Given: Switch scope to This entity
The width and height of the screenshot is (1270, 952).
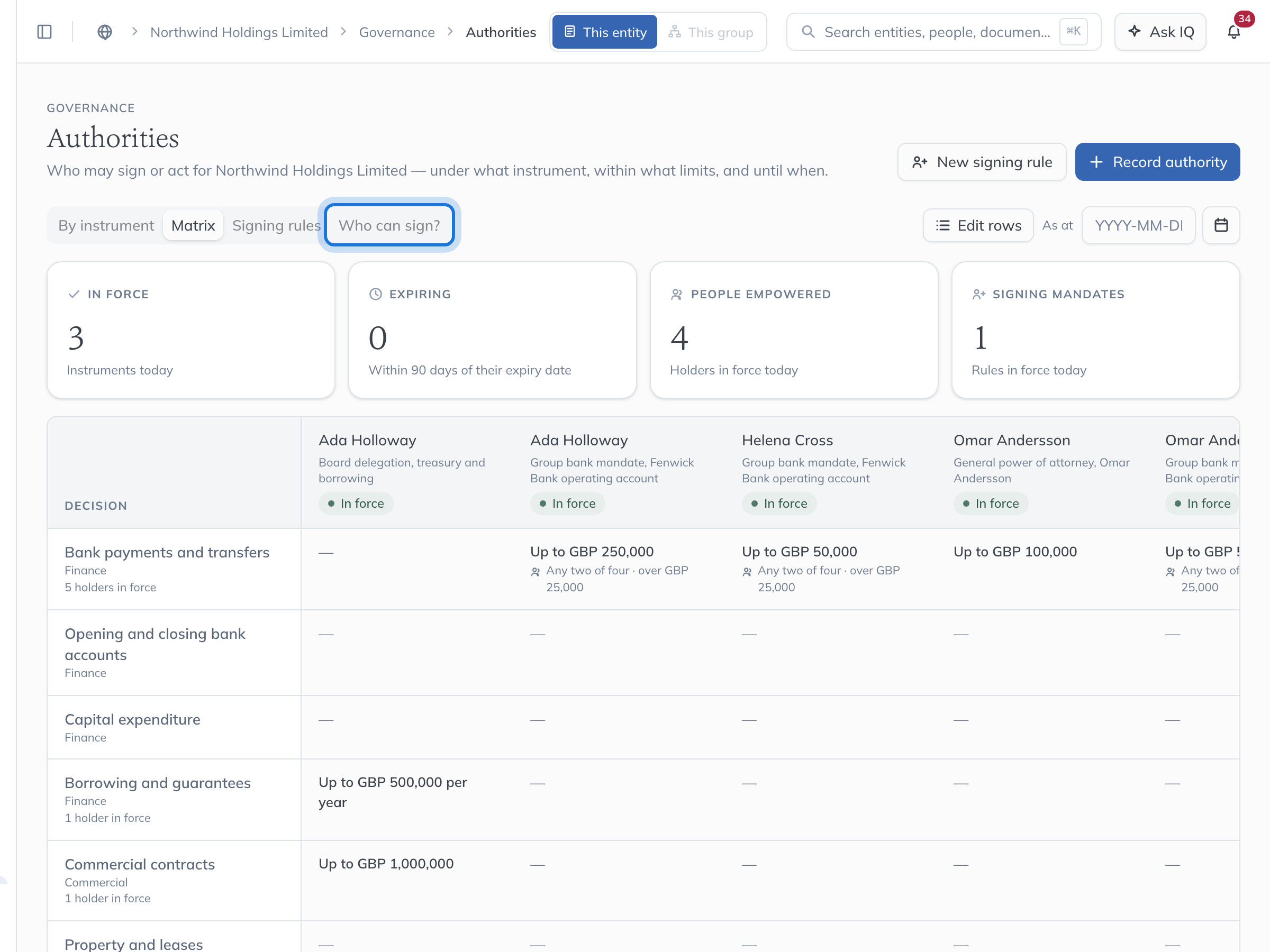Looking at the screenshot, I should pyautogui.click(x=604, y=32).
